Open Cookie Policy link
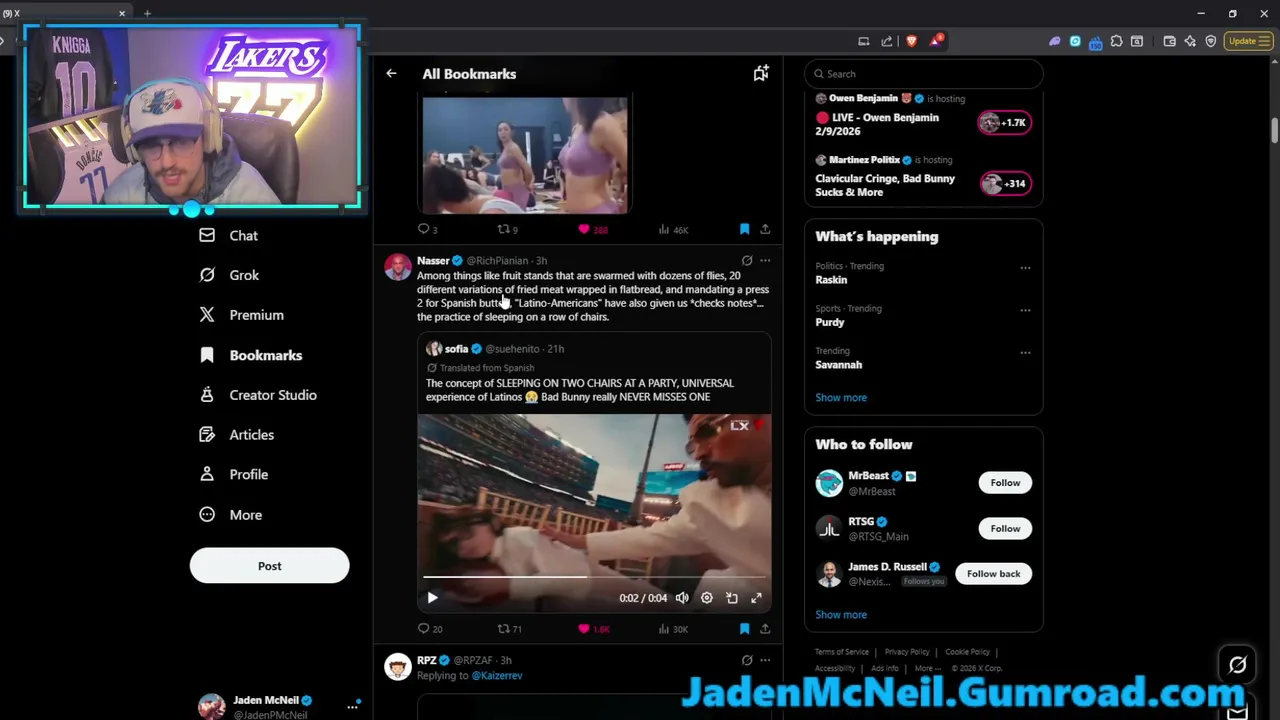The image size is (1280, 720). tap(967, 652)
